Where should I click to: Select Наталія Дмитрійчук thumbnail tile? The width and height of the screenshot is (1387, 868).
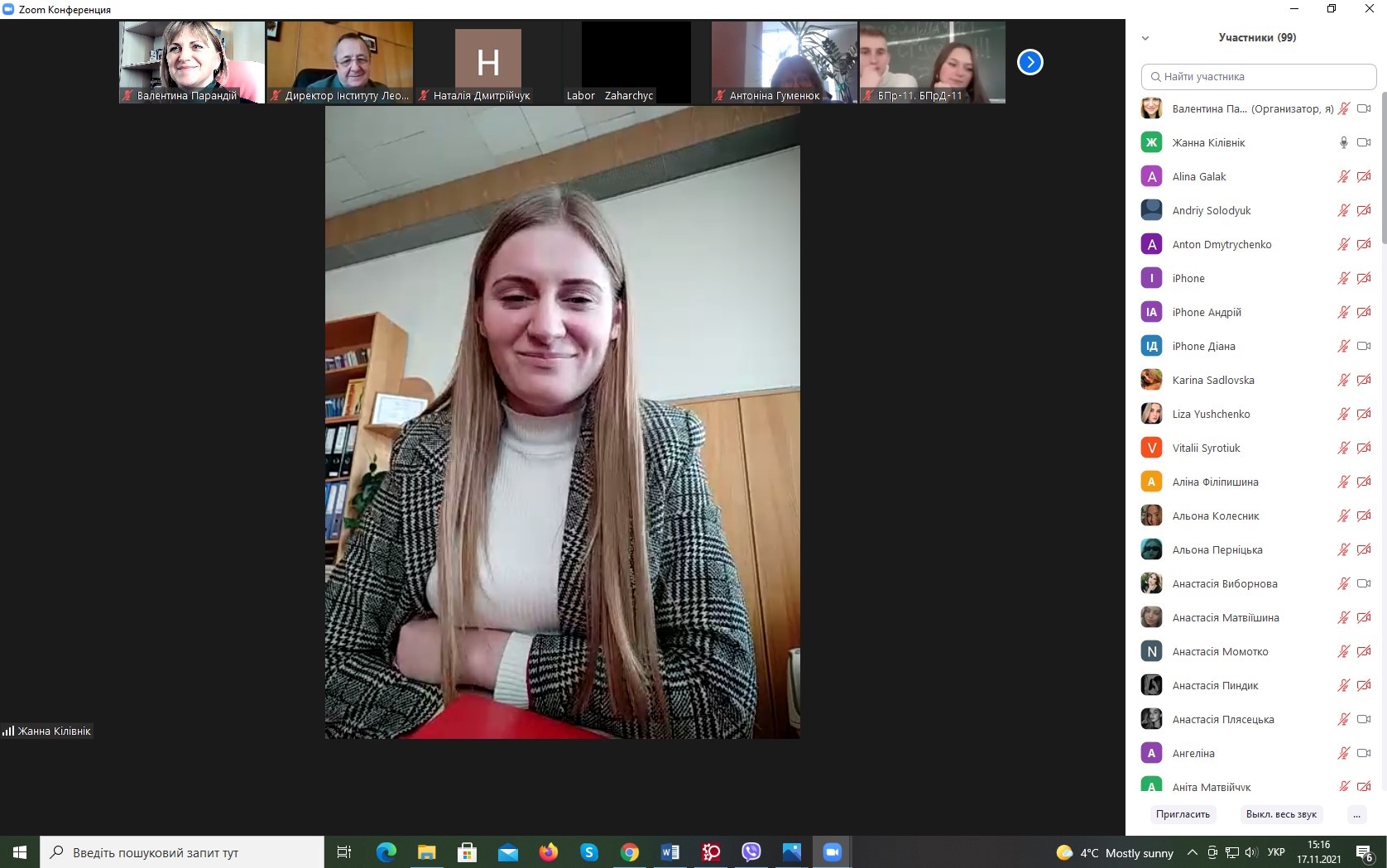[488, 62]
